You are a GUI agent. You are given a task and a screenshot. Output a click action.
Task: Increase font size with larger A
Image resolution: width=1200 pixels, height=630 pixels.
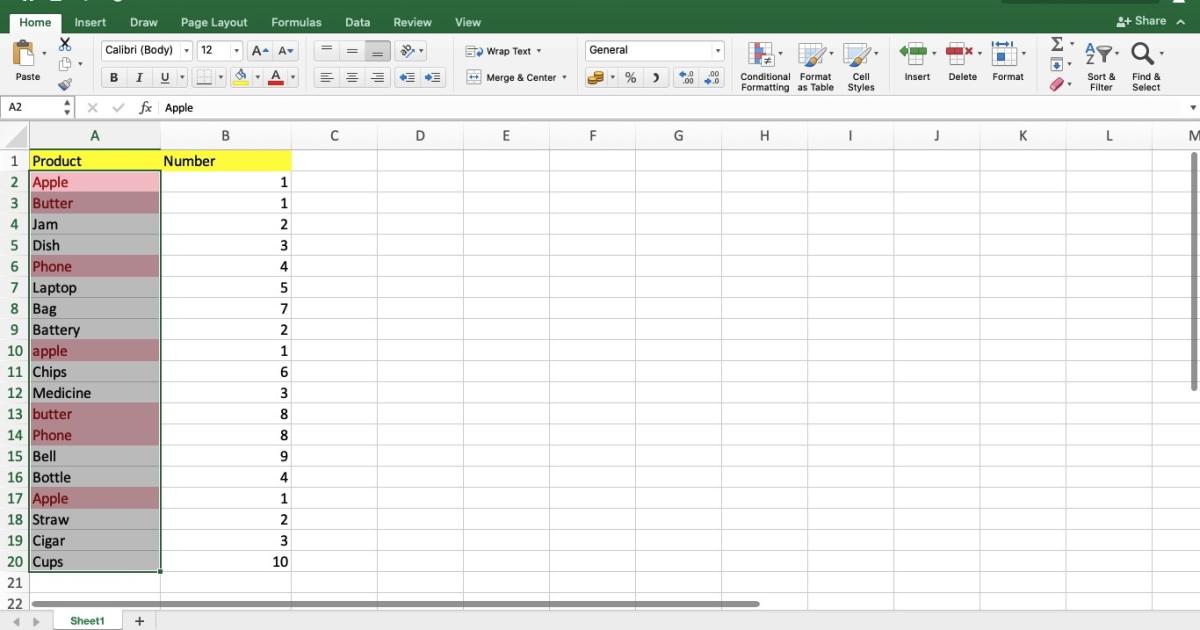(x=259, y=50)
